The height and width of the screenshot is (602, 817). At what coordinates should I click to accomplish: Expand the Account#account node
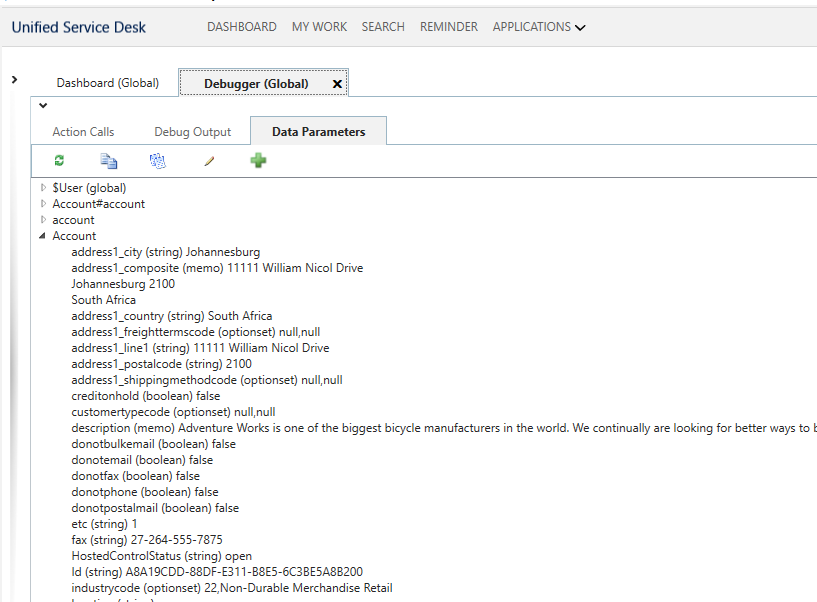coord(41,203)
